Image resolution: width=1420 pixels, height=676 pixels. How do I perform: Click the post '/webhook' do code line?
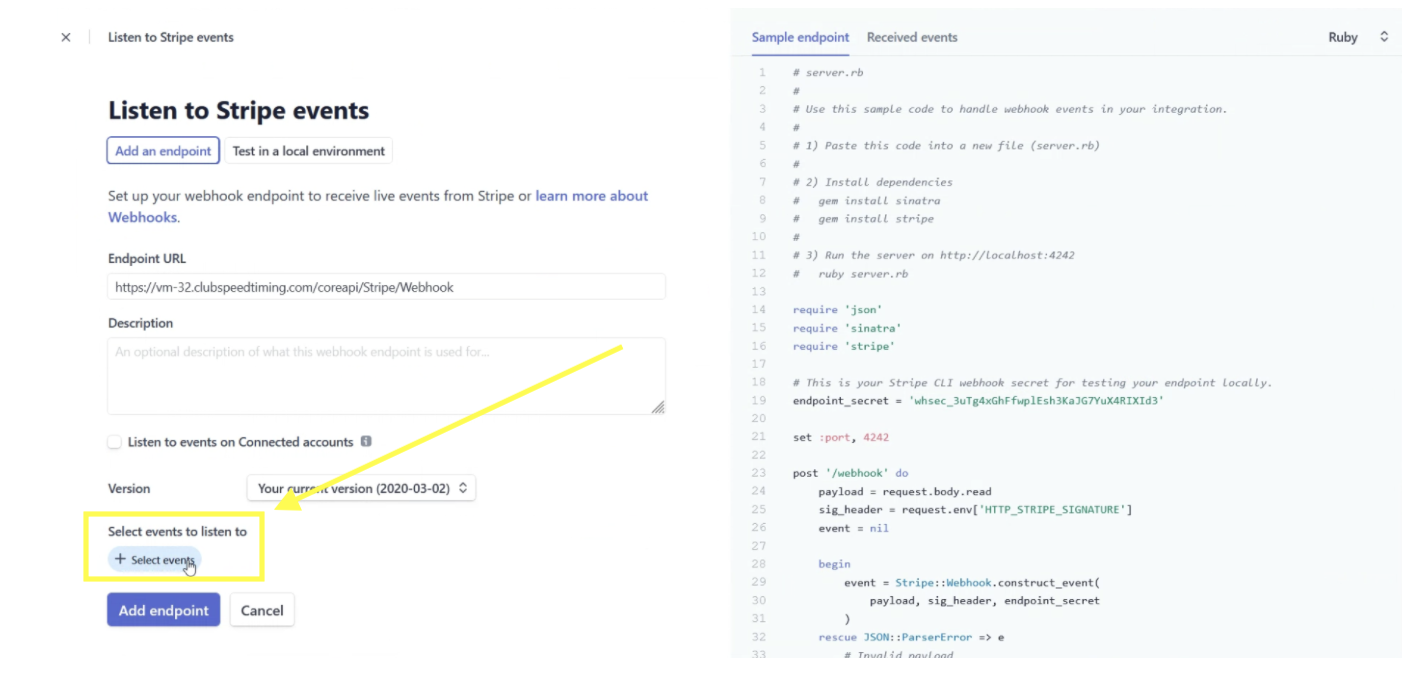tap(850, 473)
